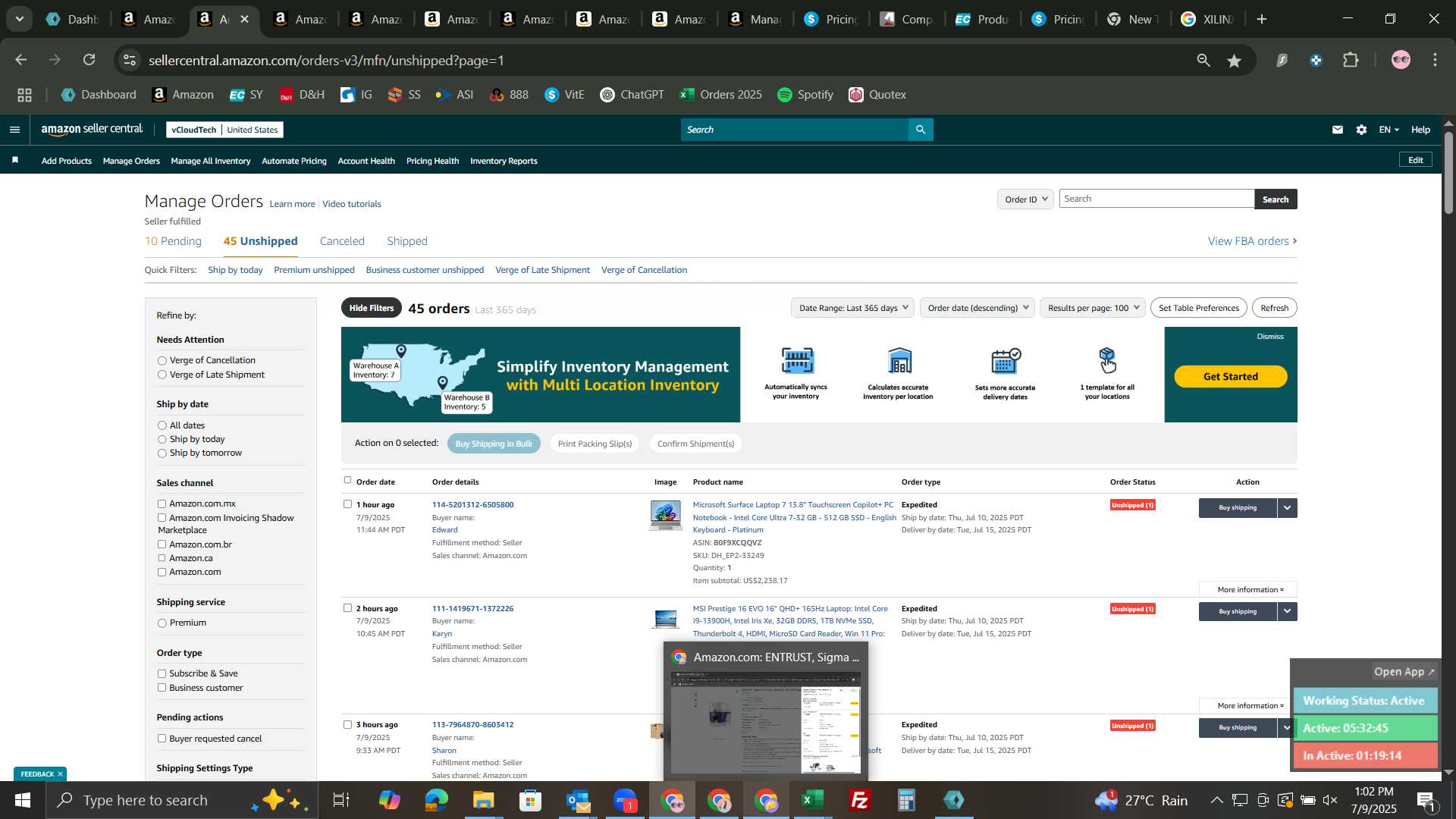The image size is (1456, 819).
Task: Select Ship by tomorrow radio option
Action: point(162,453)
